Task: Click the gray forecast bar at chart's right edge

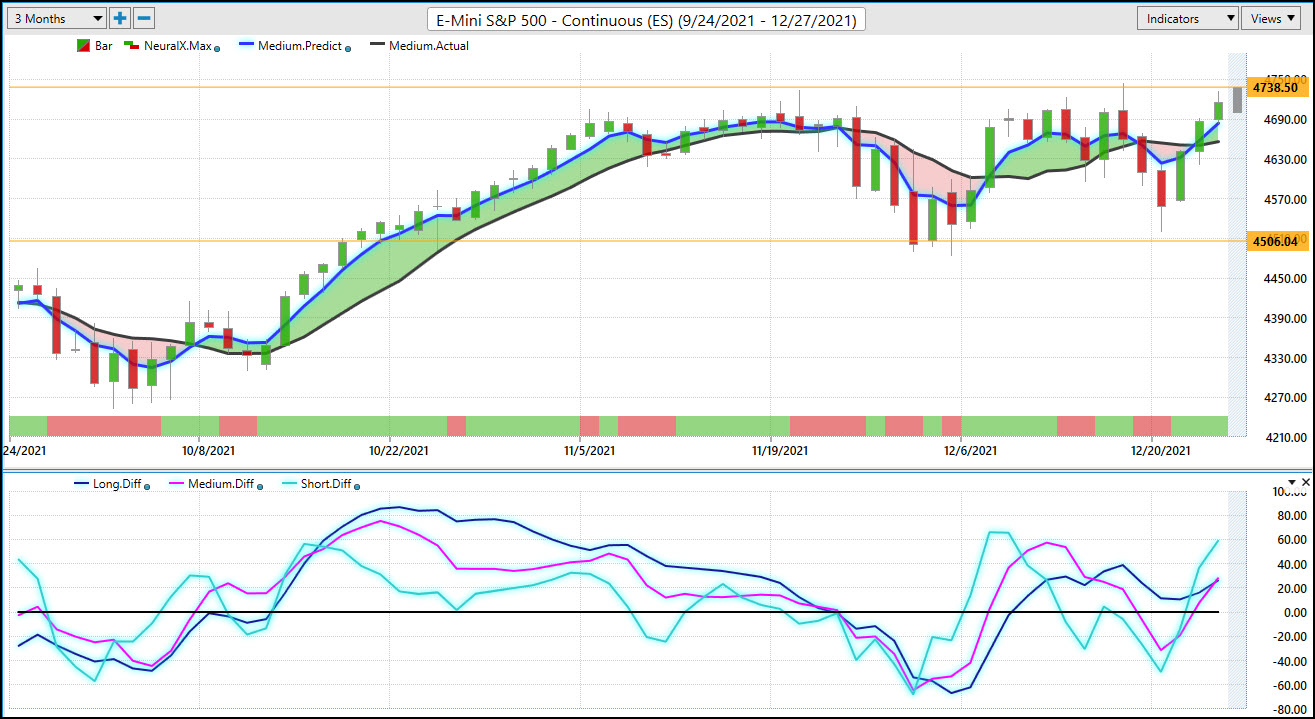Action: [1237, 99]
